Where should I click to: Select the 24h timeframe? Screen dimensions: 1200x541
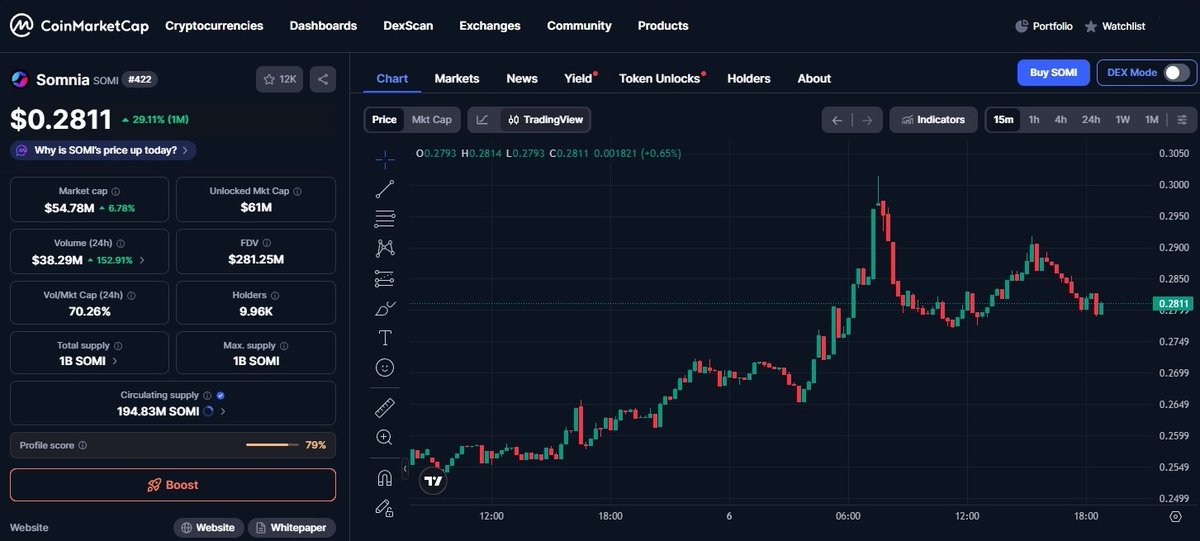1091,120
